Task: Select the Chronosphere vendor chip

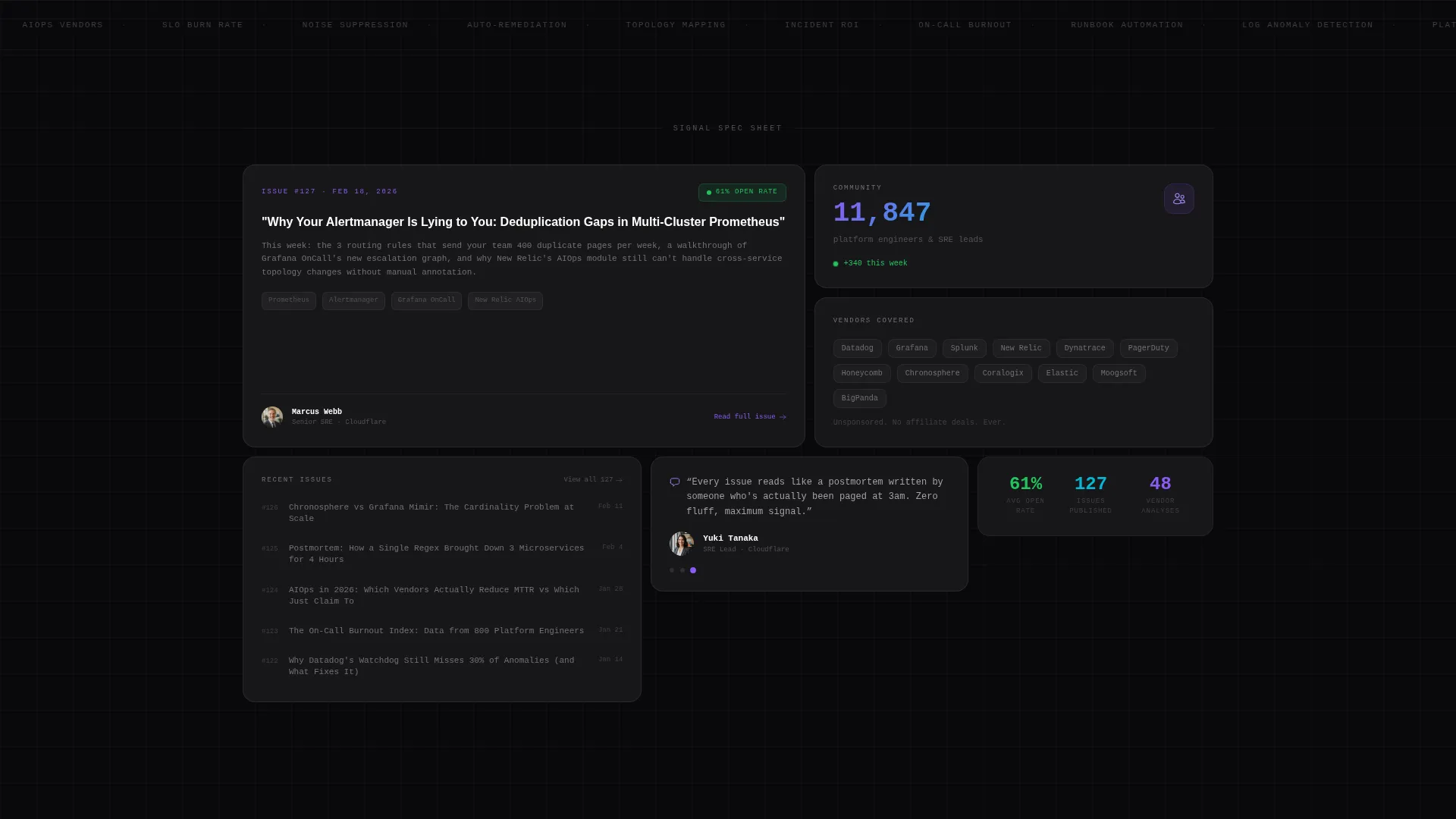Action: 933,374
